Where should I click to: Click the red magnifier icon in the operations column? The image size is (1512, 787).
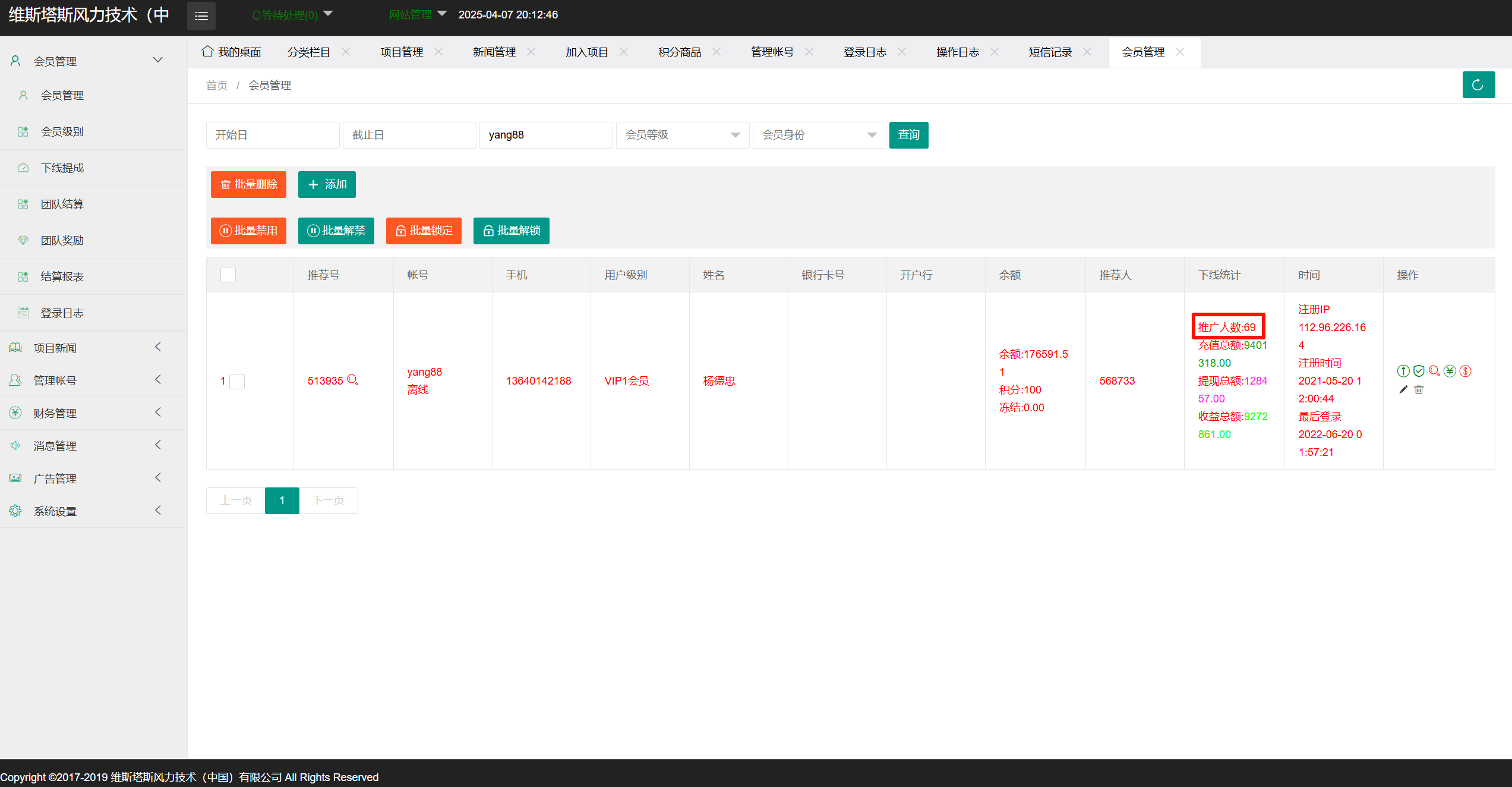coord(1434,372)
